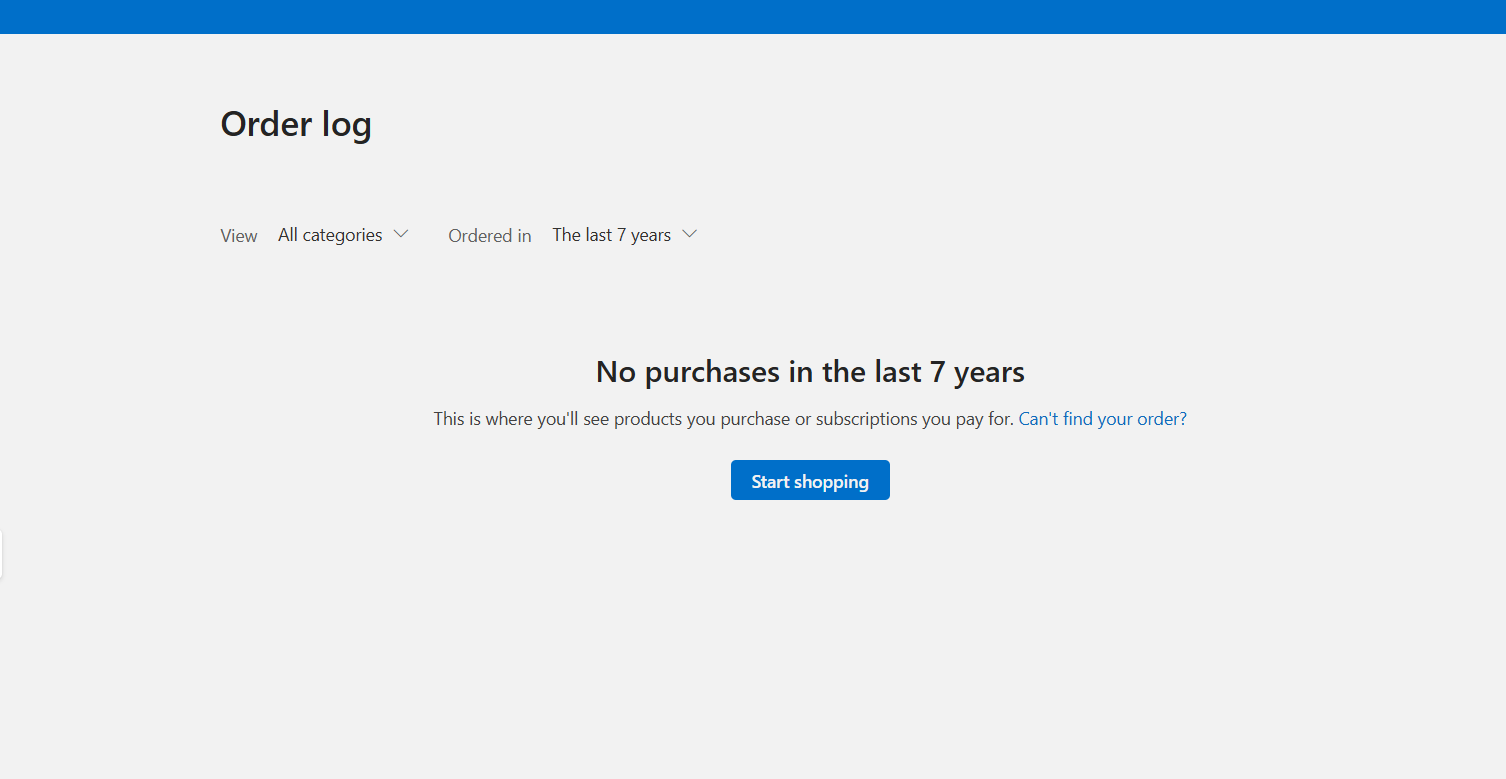Select the word "years" in date filter dropdown
Viewport: 1506px width, 779px height.
pyautogui.click(x=651, y=235)
